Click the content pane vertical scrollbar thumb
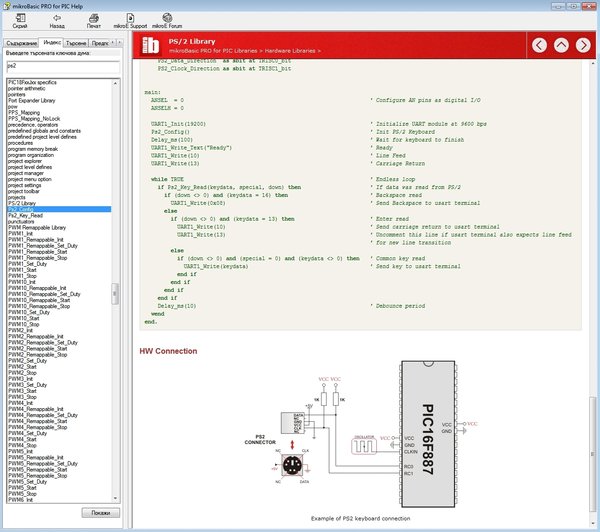The height and width of the screenshot is (532, 600). [x=593, y=453]
